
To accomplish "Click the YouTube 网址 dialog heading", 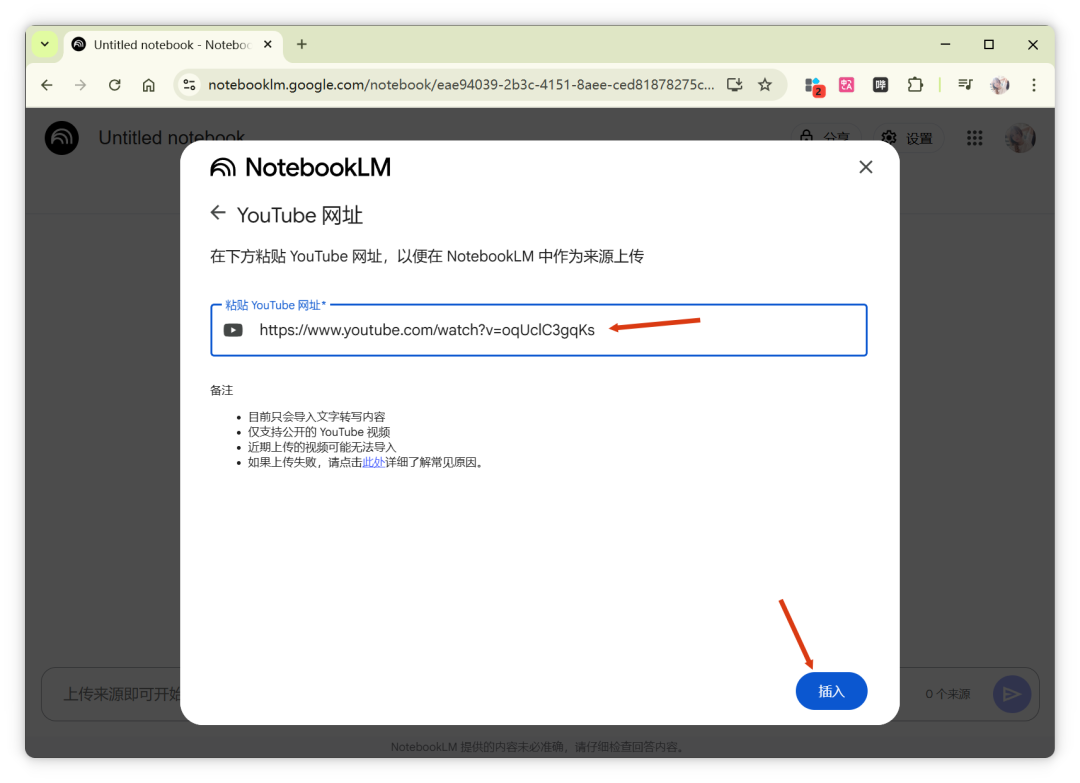I will click(x=300, y=216).
